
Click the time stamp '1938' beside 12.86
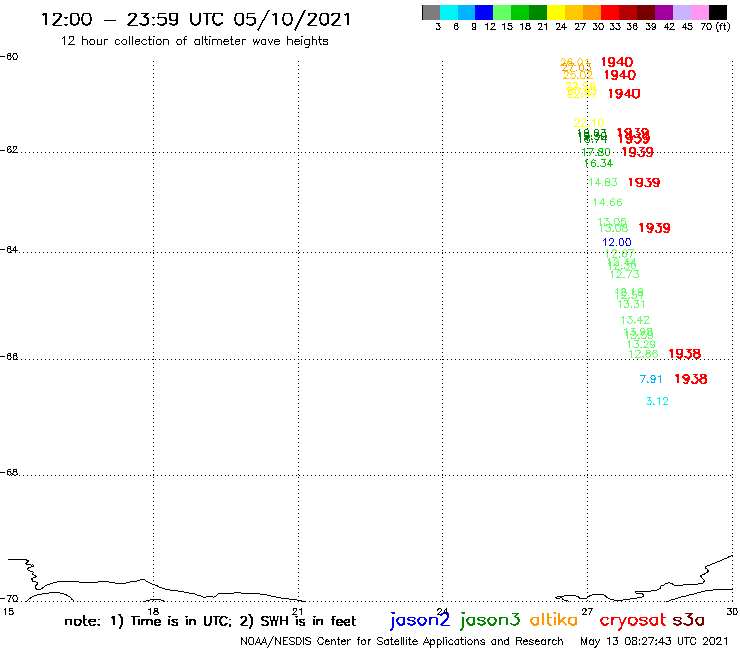685,354
